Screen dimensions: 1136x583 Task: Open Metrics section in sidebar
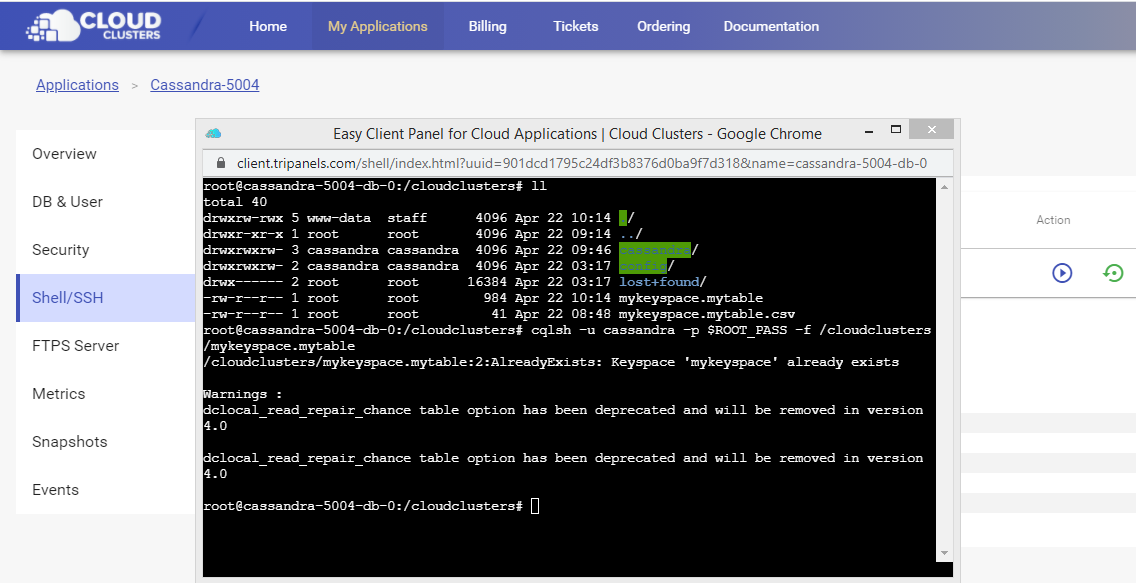(x=106, y=394)
